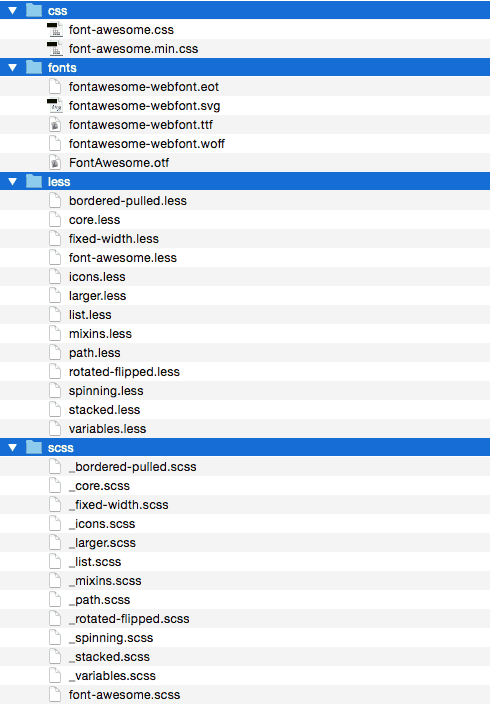Viewport: 490px width, 706px height.
Task: Select fontawesome-webfont.eot file
Action: click(x=245, y=86)
